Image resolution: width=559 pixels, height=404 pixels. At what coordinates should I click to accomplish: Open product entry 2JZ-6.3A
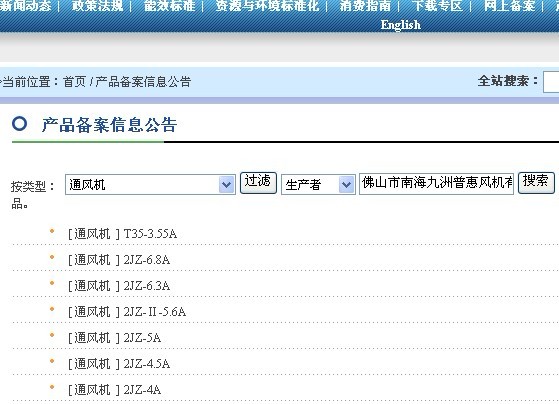coord(119,286)
